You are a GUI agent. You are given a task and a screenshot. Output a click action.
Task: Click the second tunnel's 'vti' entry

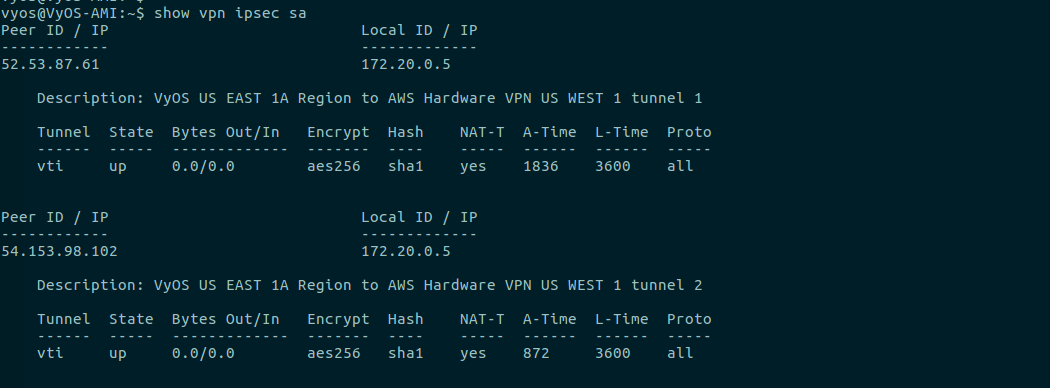coord(50,353)
